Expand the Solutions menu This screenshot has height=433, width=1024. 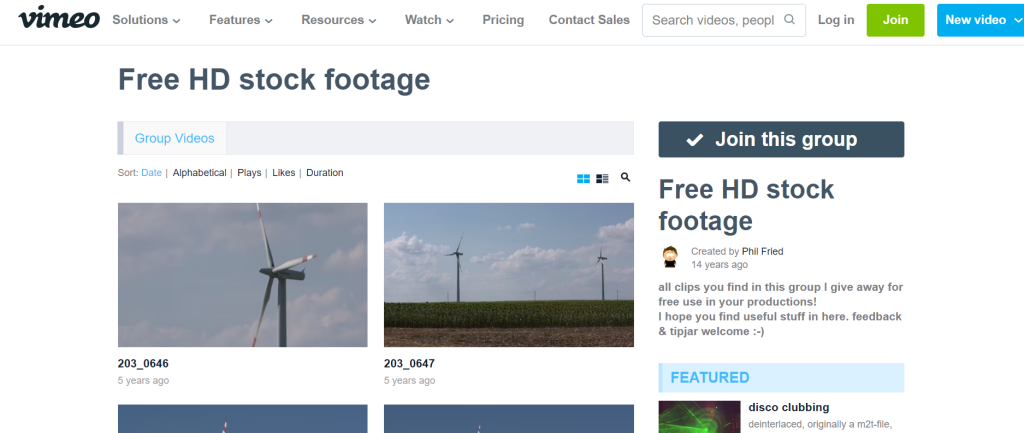pyautogui.click(x=146, y=20)
